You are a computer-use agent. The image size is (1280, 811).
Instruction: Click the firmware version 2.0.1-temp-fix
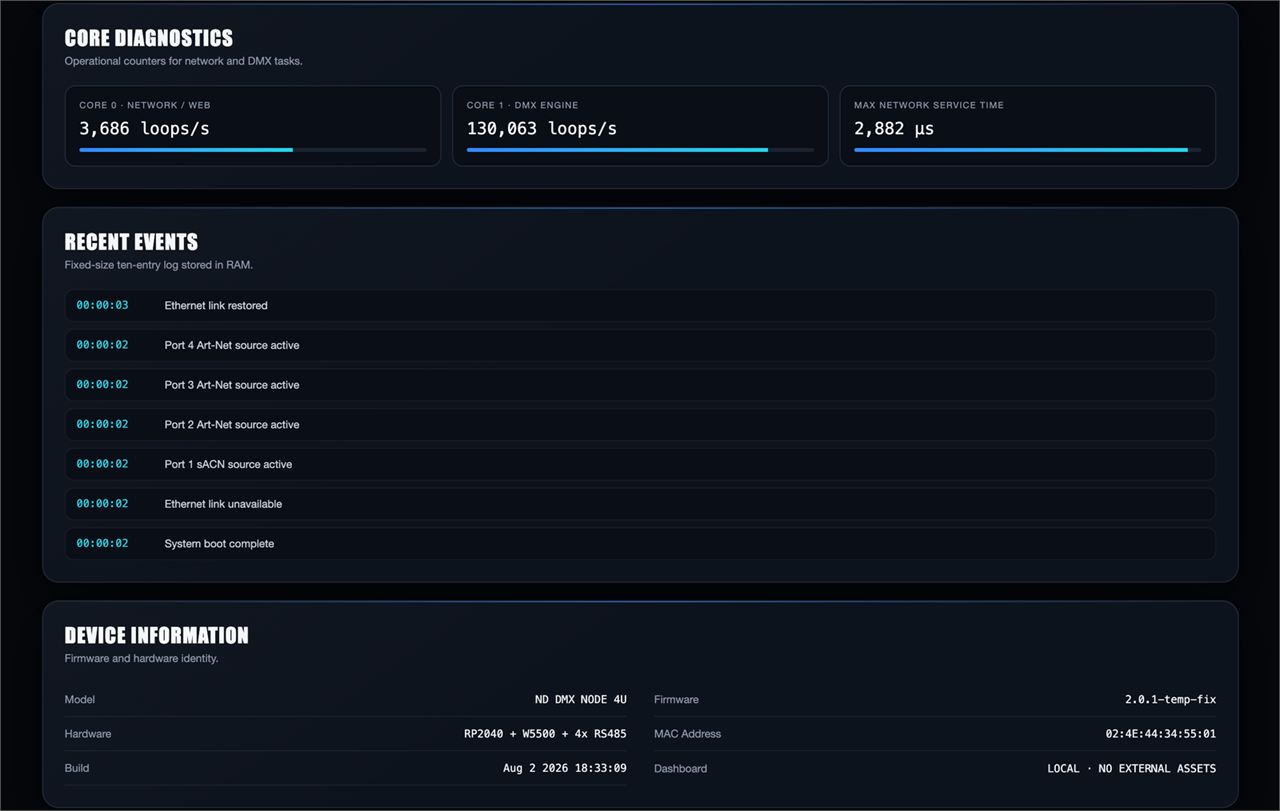[1170, 700]
